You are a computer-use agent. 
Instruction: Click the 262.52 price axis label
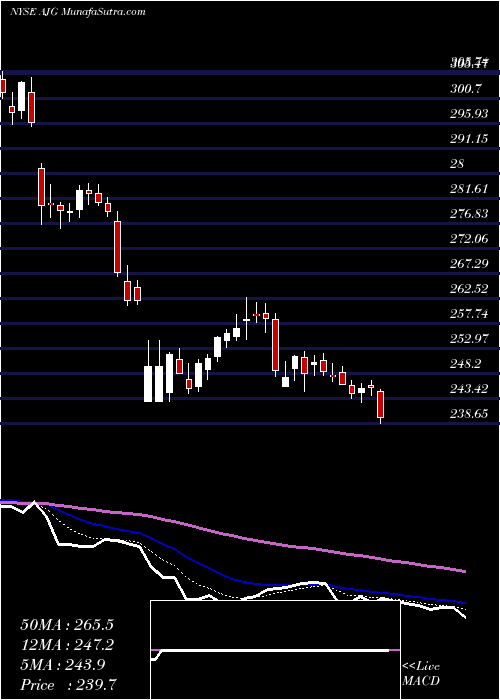tap(469, 289)
